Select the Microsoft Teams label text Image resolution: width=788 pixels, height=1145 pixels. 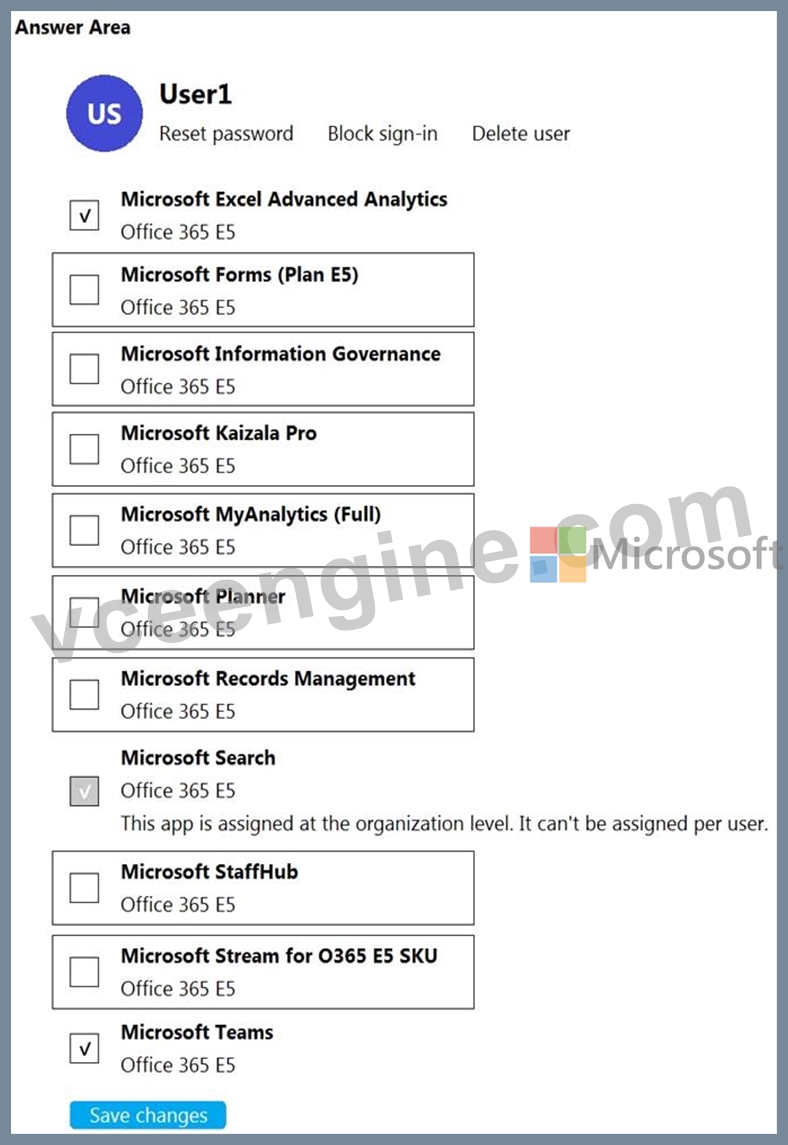click(x=197, y=1032)
